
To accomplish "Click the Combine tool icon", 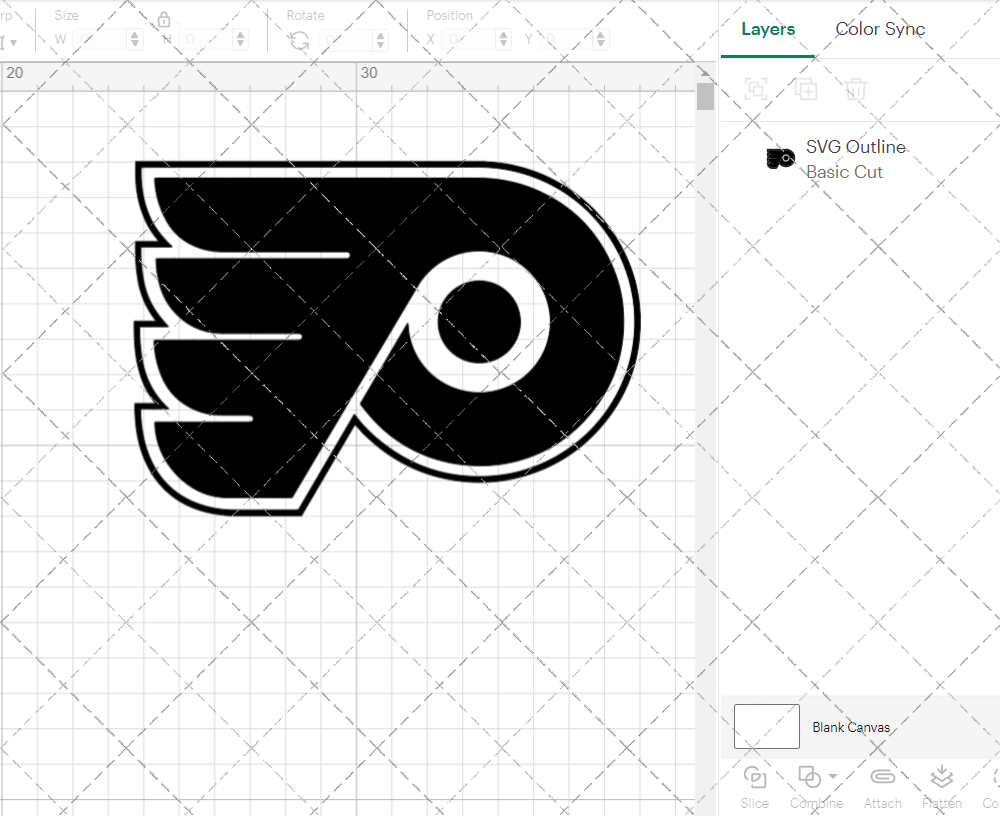I will pos(810,777).
